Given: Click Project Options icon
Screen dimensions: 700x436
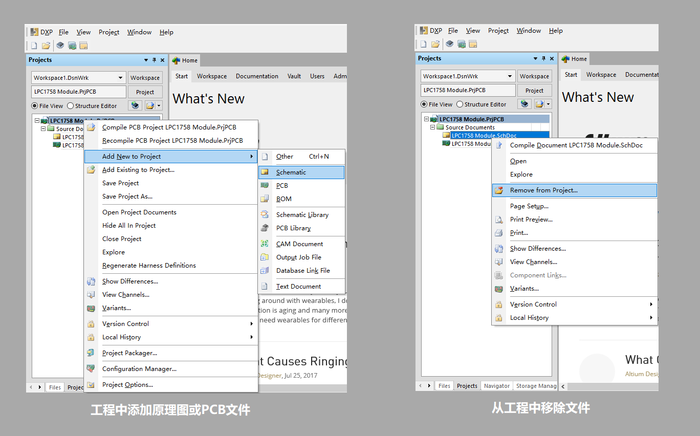Looking at the screenshot, I should click(x=91, y=385).
